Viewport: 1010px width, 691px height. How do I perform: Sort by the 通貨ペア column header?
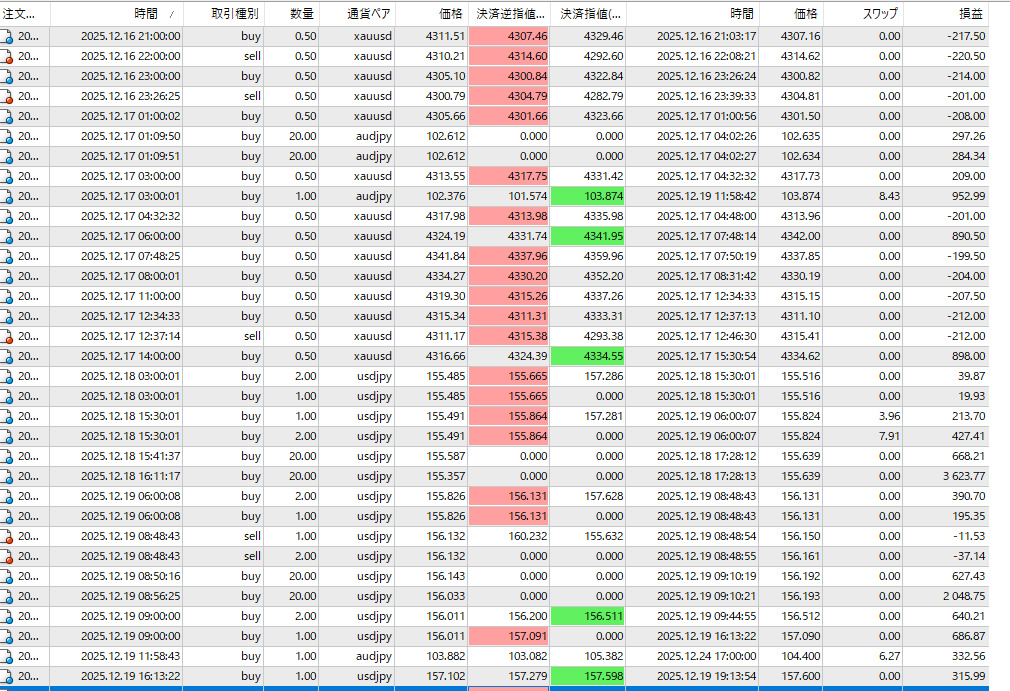point(357,14)
